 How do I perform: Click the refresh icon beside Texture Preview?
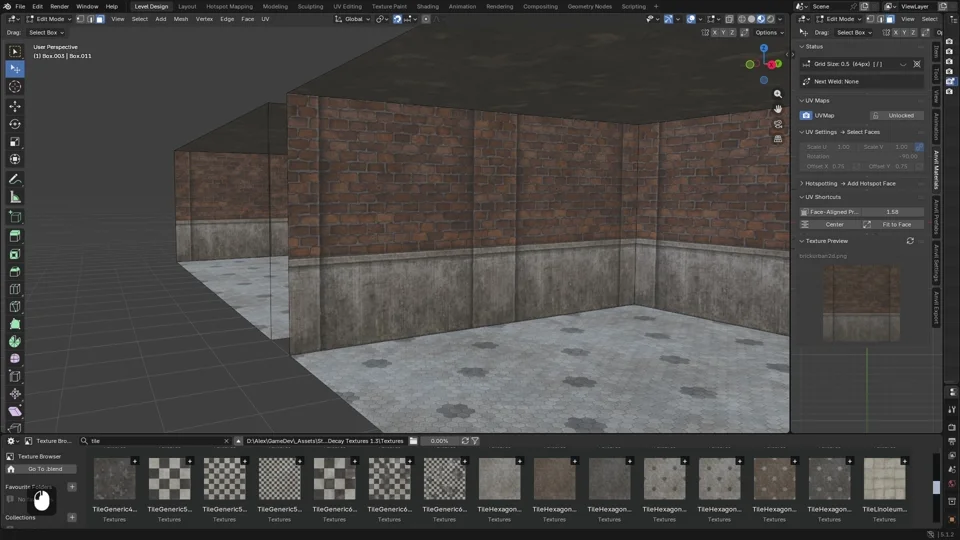click(910, 241)
